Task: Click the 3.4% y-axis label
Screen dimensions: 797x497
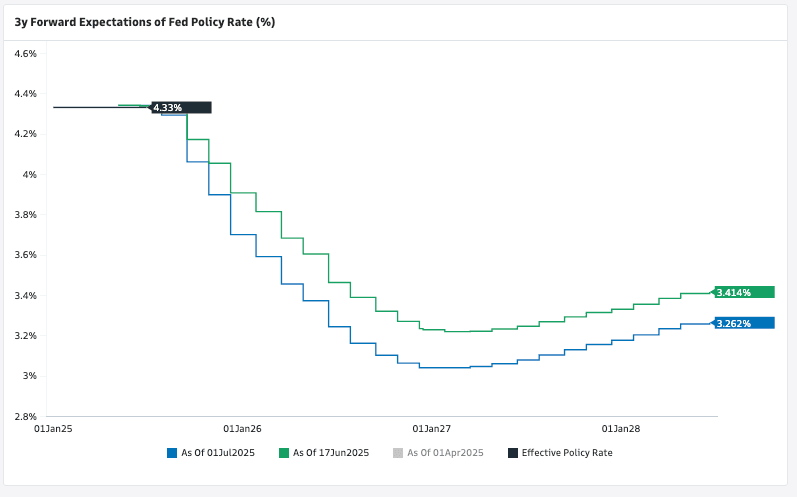Action: click(26, 295)
